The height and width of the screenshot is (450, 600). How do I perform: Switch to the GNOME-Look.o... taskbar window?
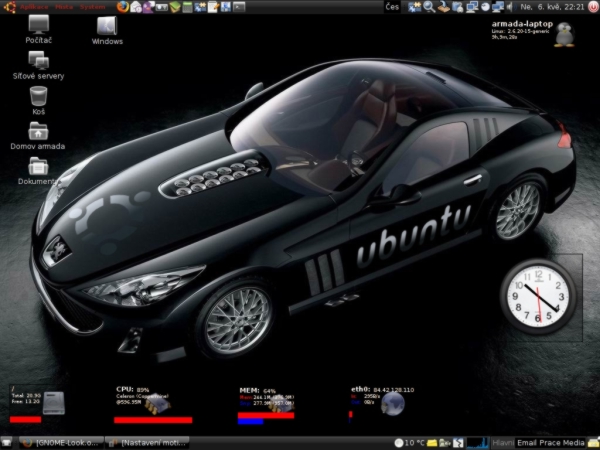click(61, 443)
